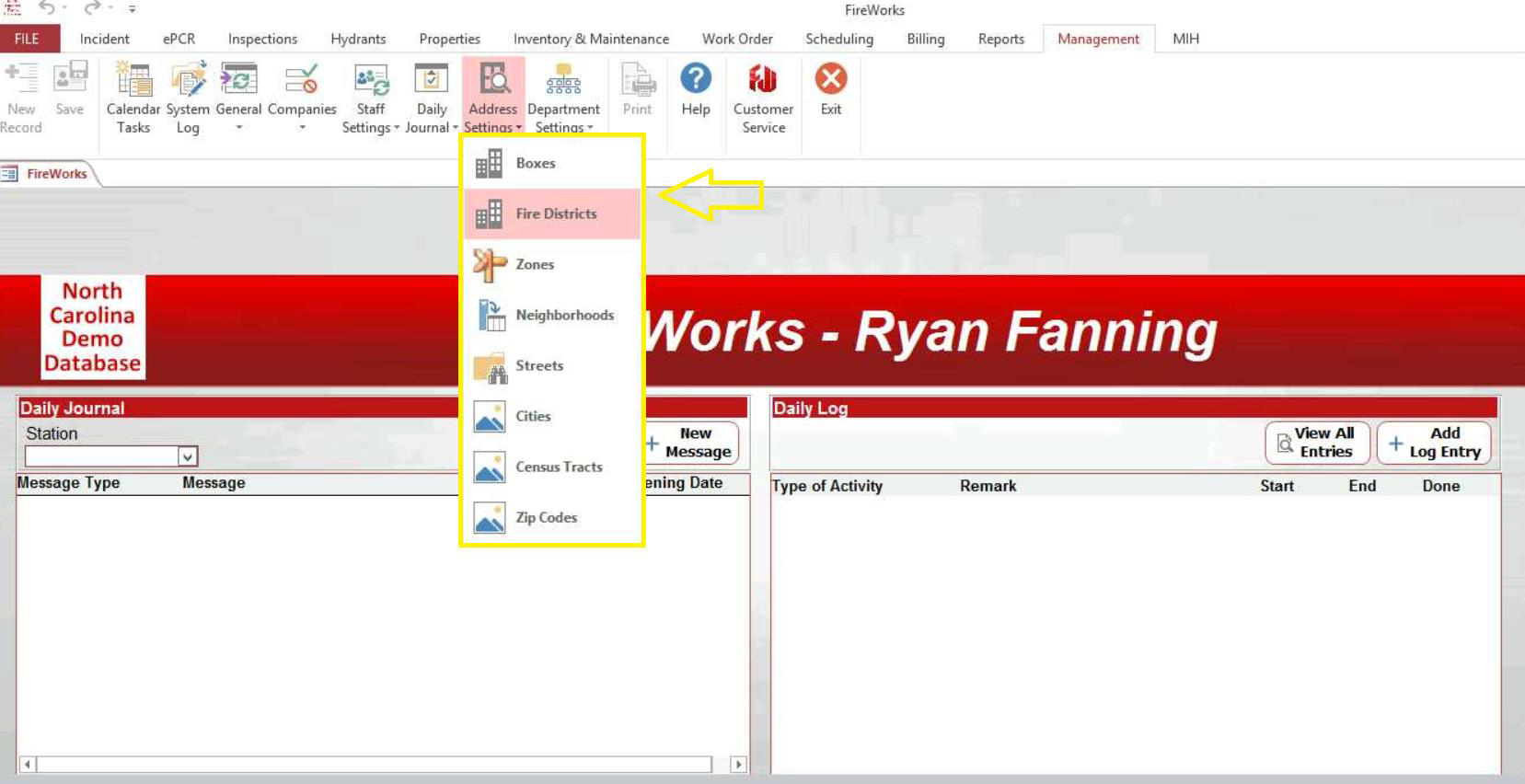Open quick access toolbar customize arrow
This screenshot has width=1525, height=784.
tap(133, 9)
